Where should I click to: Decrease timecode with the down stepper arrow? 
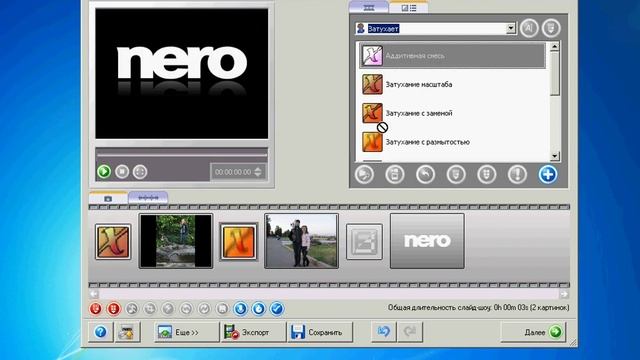[x=258, y=175]
